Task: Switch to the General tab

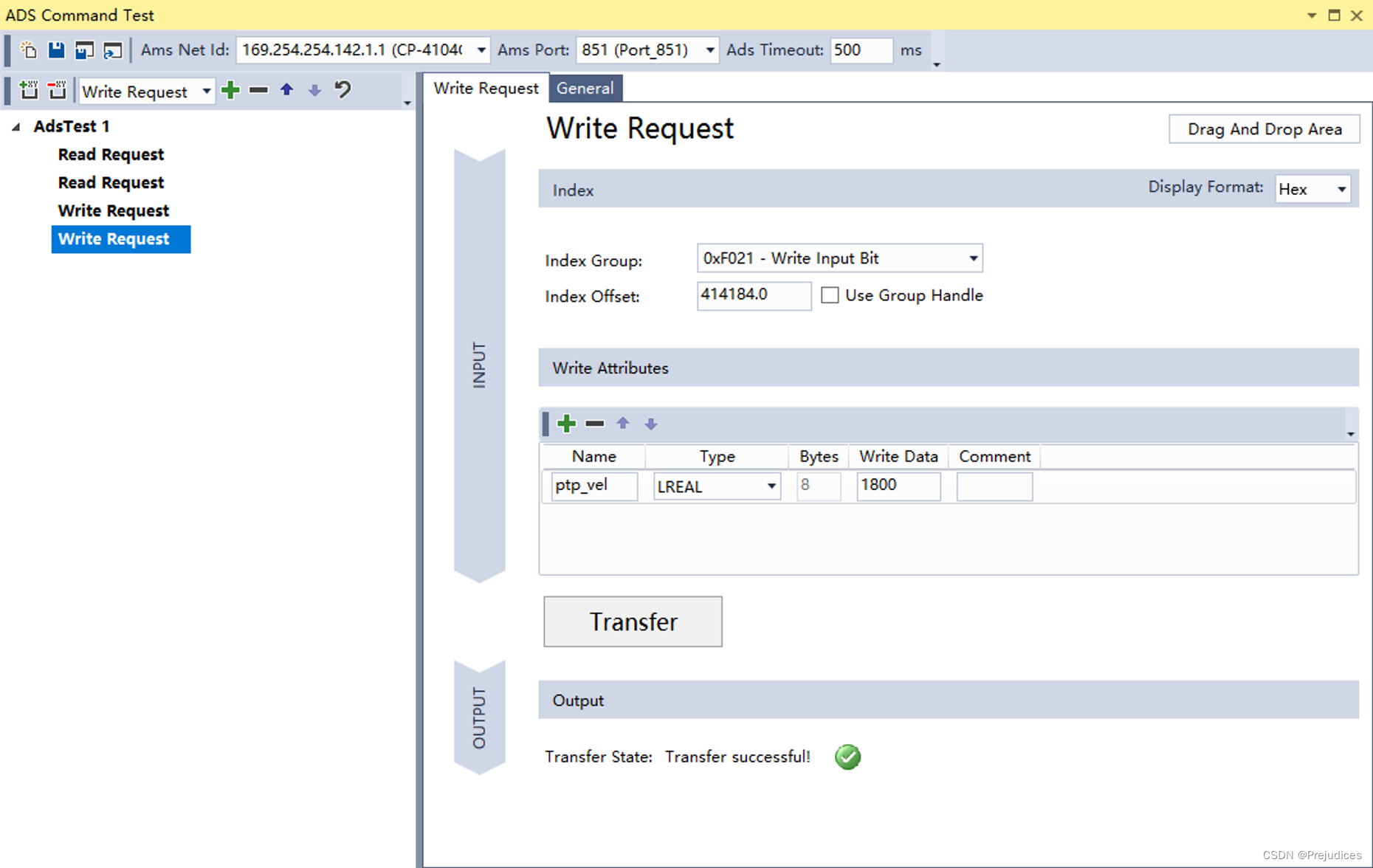Action: pyautogui.click(x=585, y=88)
